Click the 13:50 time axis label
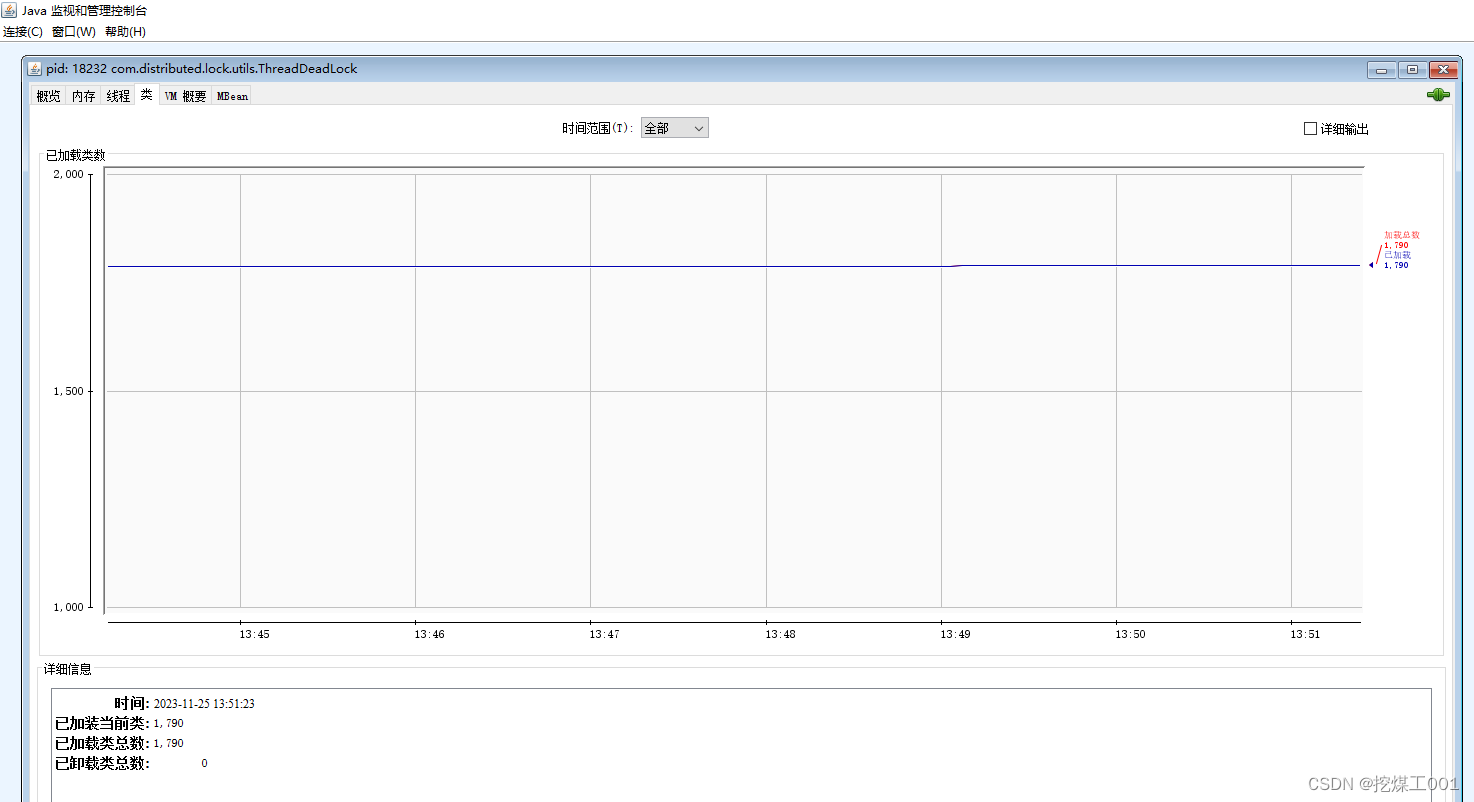 click(1131, 634)
